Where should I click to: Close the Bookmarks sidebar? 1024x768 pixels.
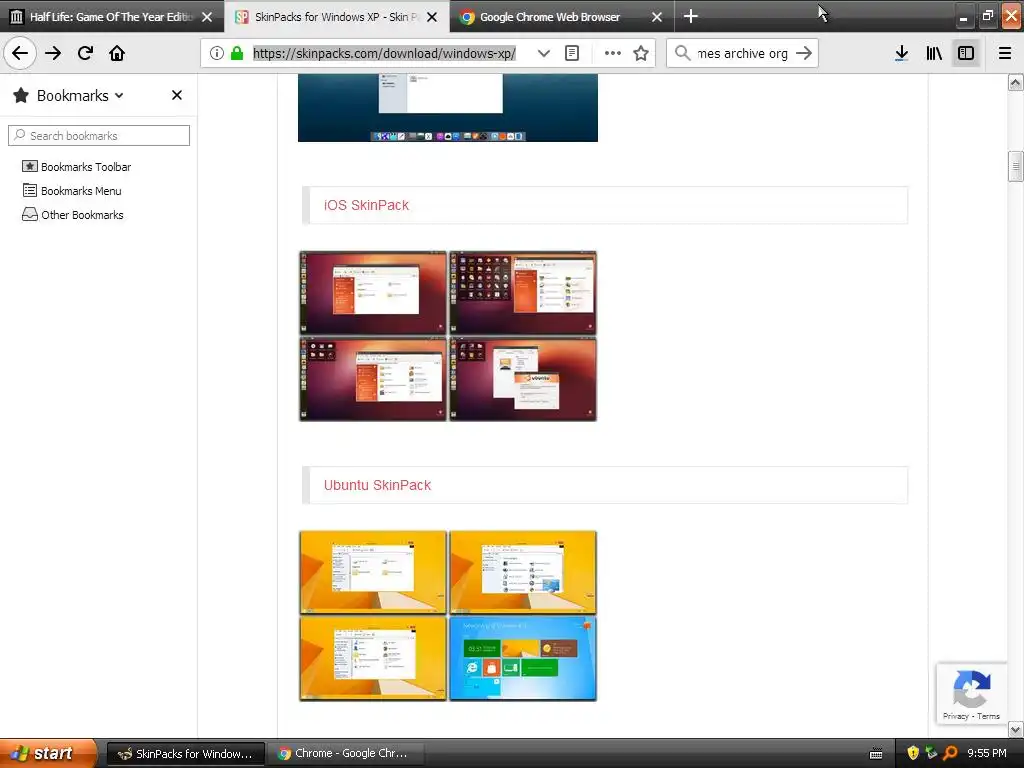pyautogui.click(x=176, y=95)
